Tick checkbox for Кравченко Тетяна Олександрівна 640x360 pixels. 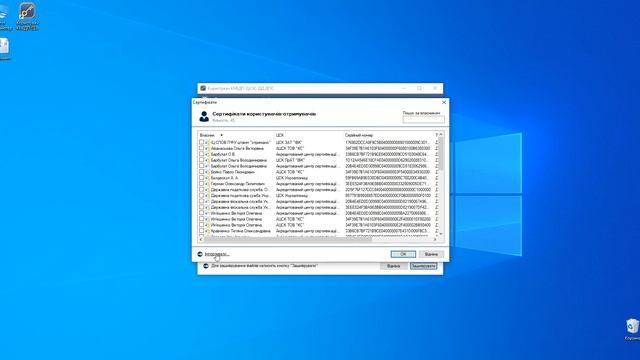click(202, 231)
